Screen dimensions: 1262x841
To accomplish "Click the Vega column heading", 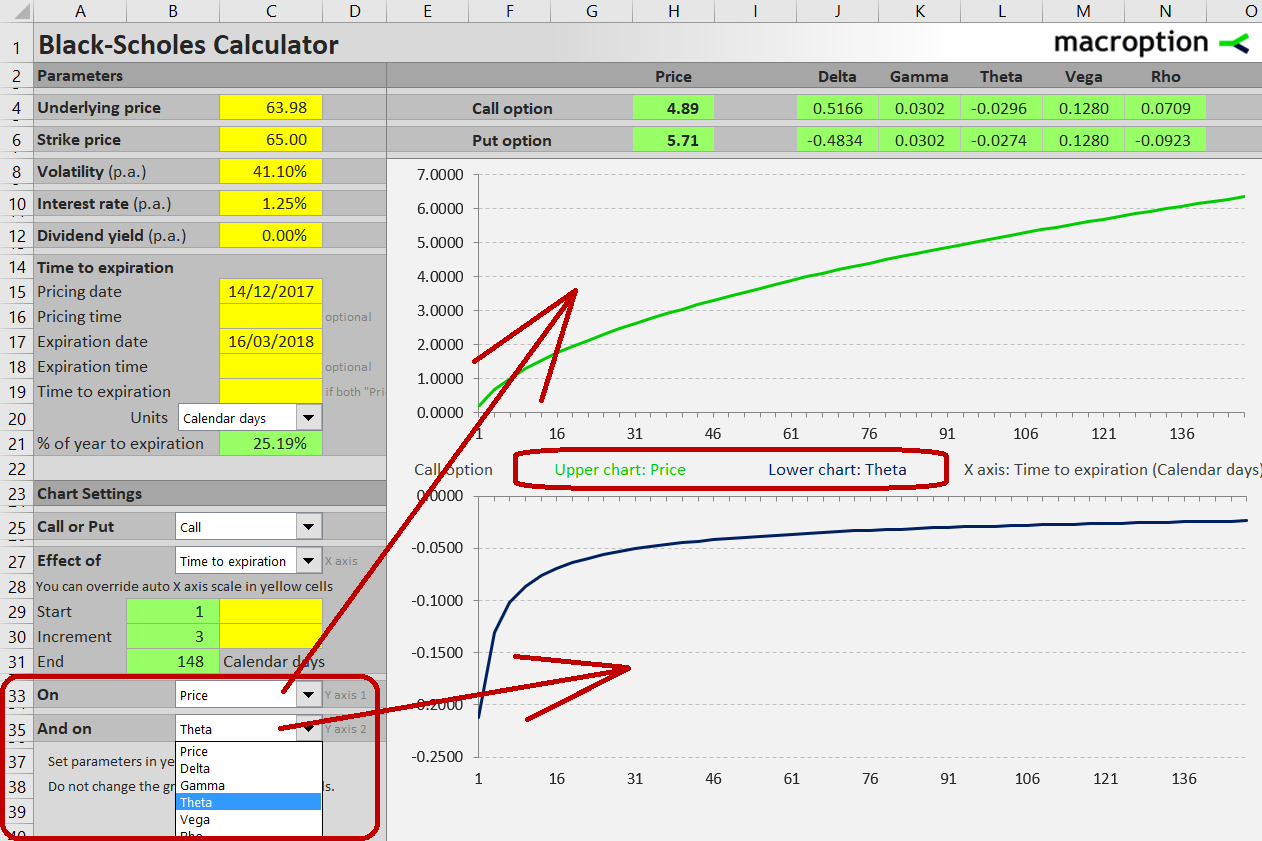I will 1083,76.
